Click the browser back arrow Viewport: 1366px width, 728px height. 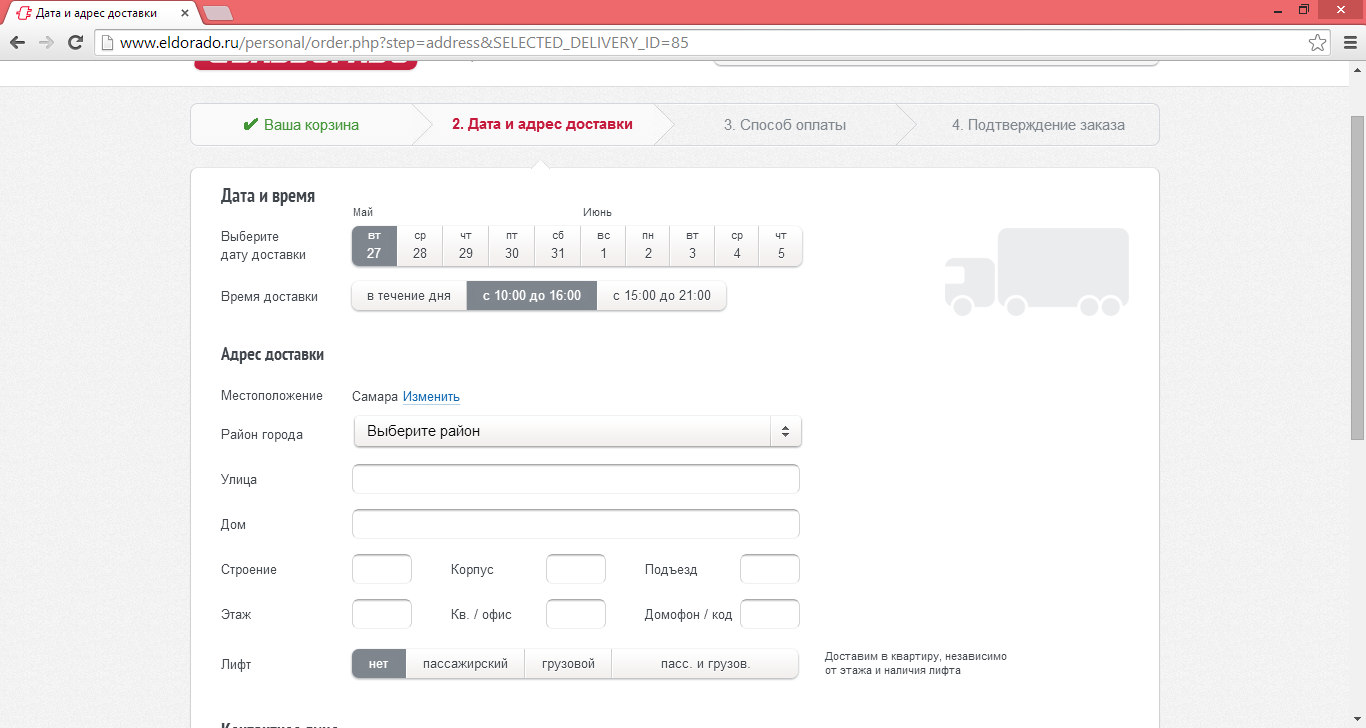point(17,42)
